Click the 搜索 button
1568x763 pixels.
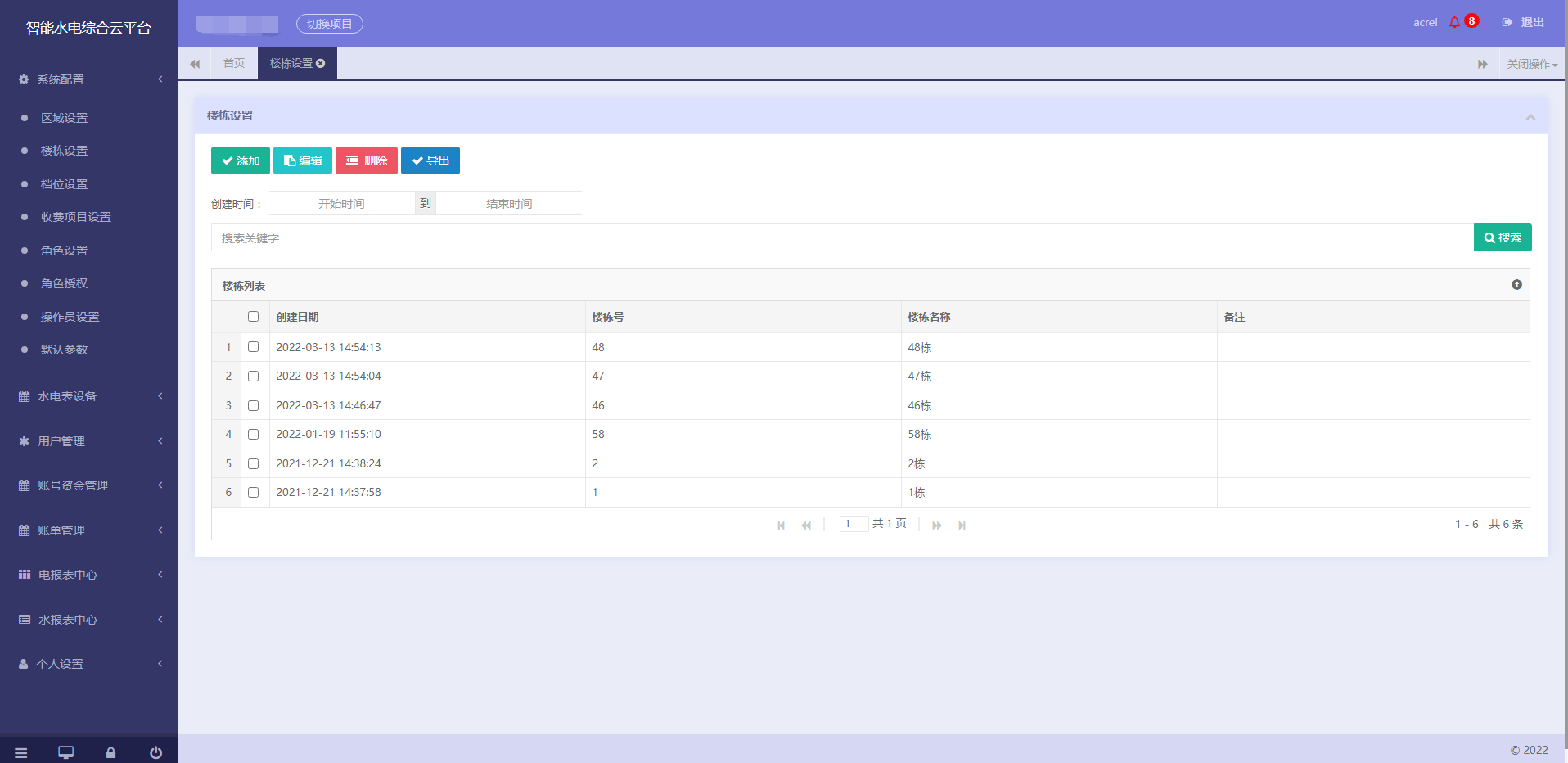point(1503,237)
